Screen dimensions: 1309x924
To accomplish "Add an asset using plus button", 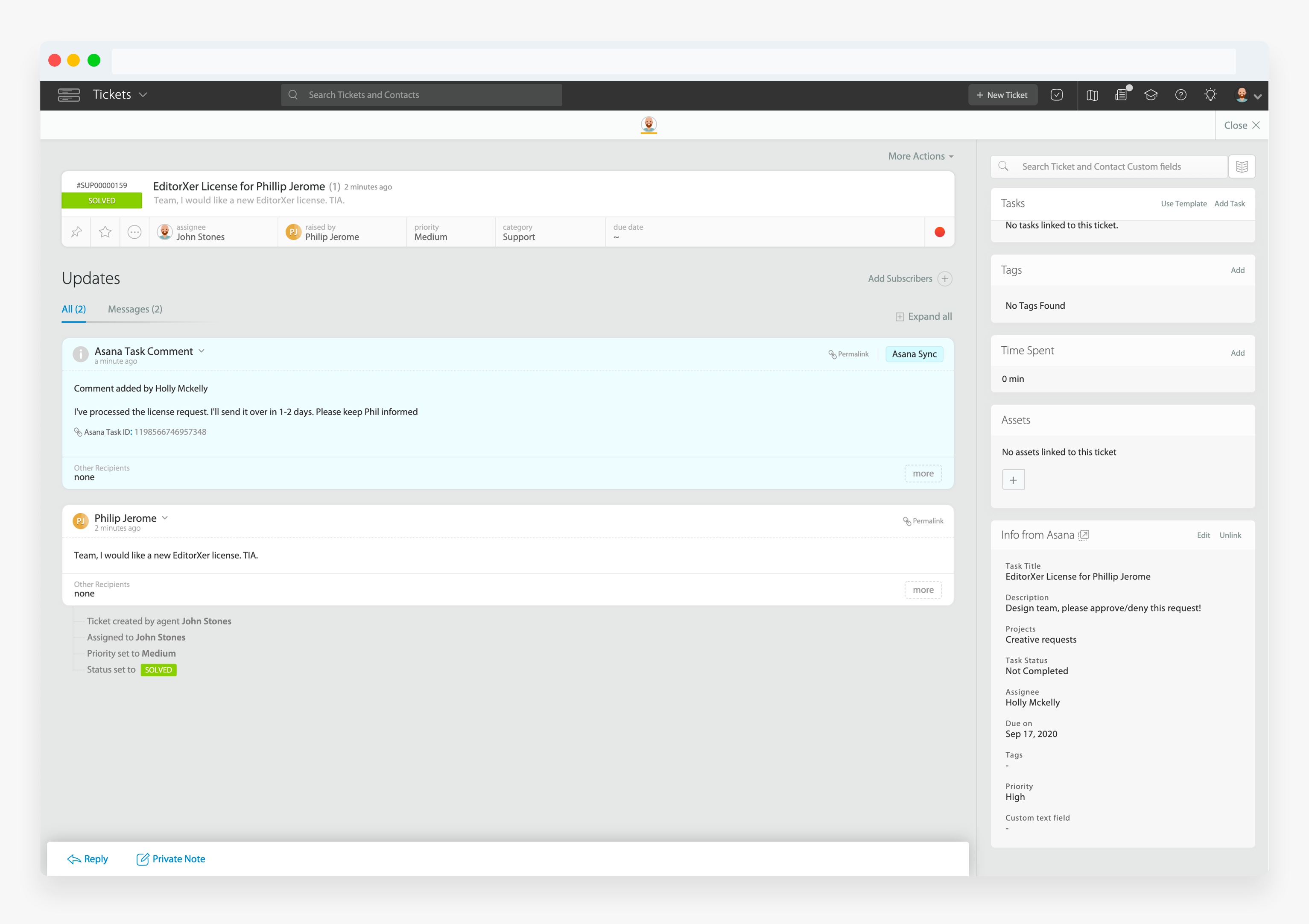I will coord(1013,480).
